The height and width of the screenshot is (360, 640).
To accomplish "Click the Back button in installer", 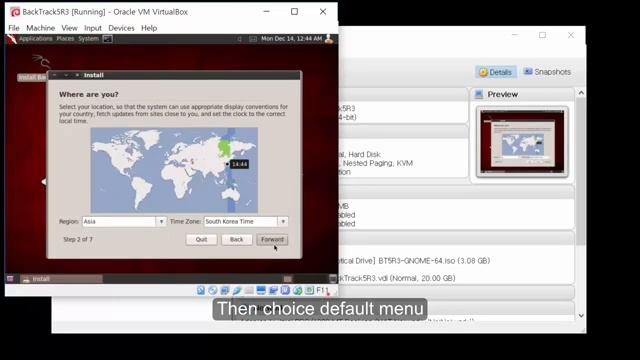I will [237, 240].
